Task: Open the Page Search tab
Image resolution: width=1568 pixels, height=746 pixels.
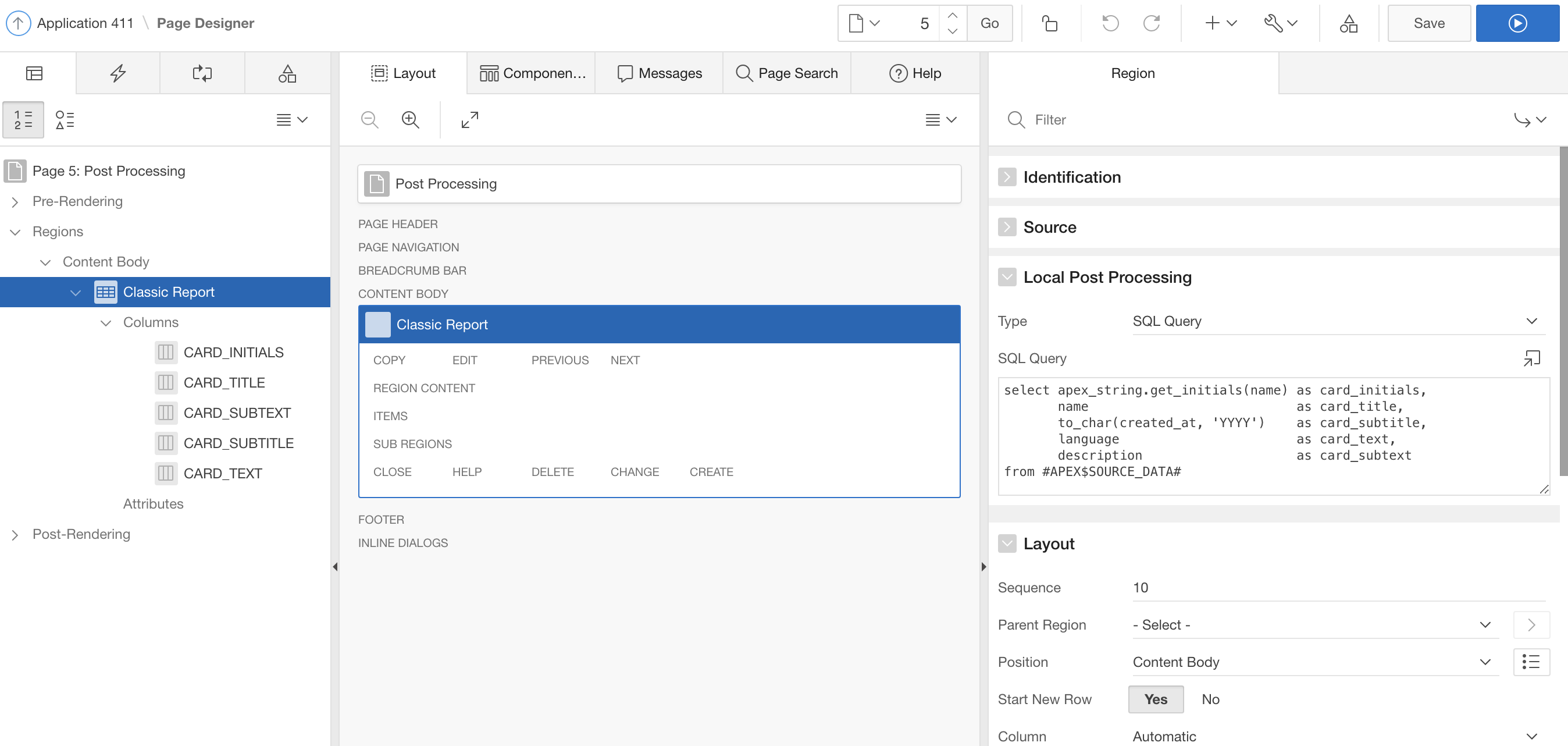Action: 786,73
